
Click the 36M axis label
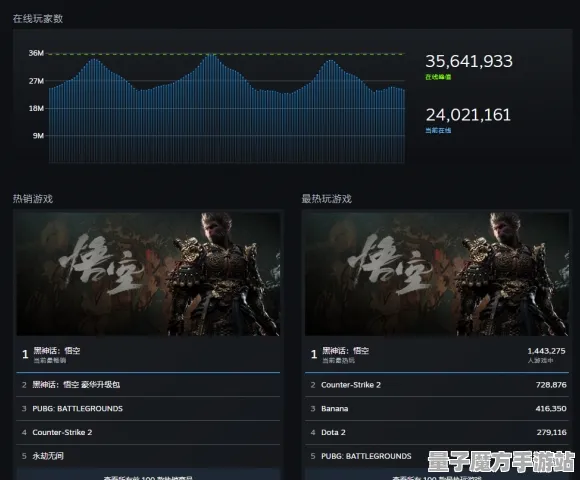tap(36, 53)
